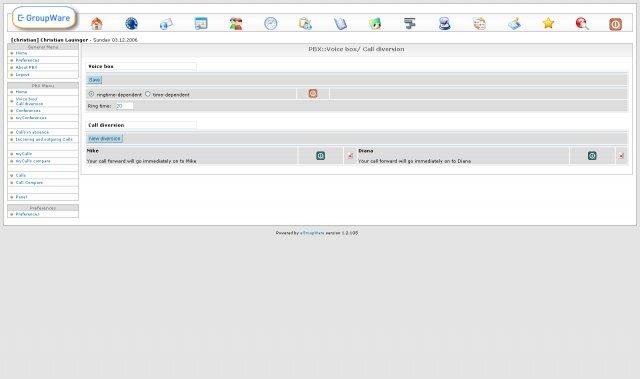Delete the Mike call diversion
640x379 pixels.
[350, 156]
